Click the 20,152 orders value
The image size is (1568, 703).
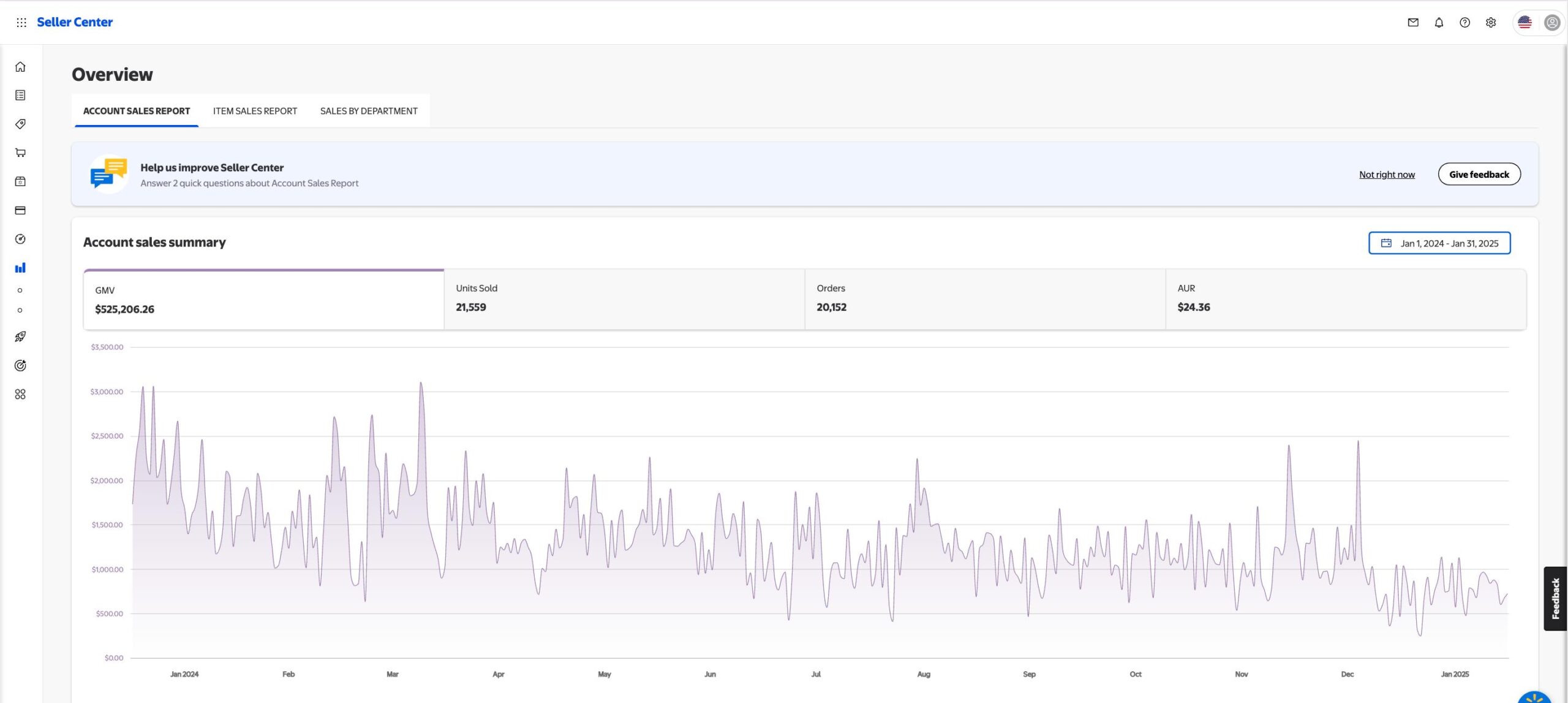(831, 308)
